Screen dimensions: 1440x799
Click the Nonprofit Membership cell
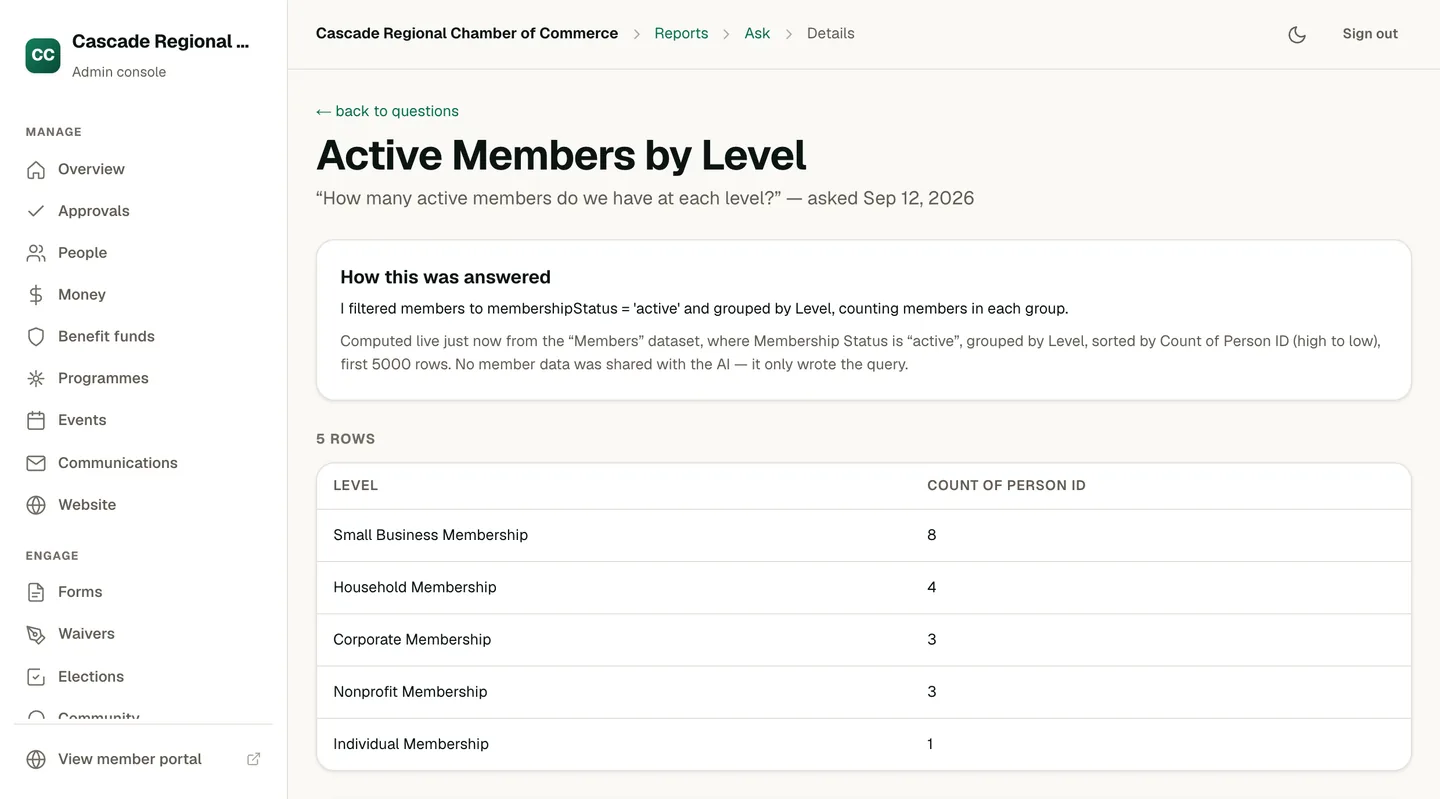pos(410,691)
